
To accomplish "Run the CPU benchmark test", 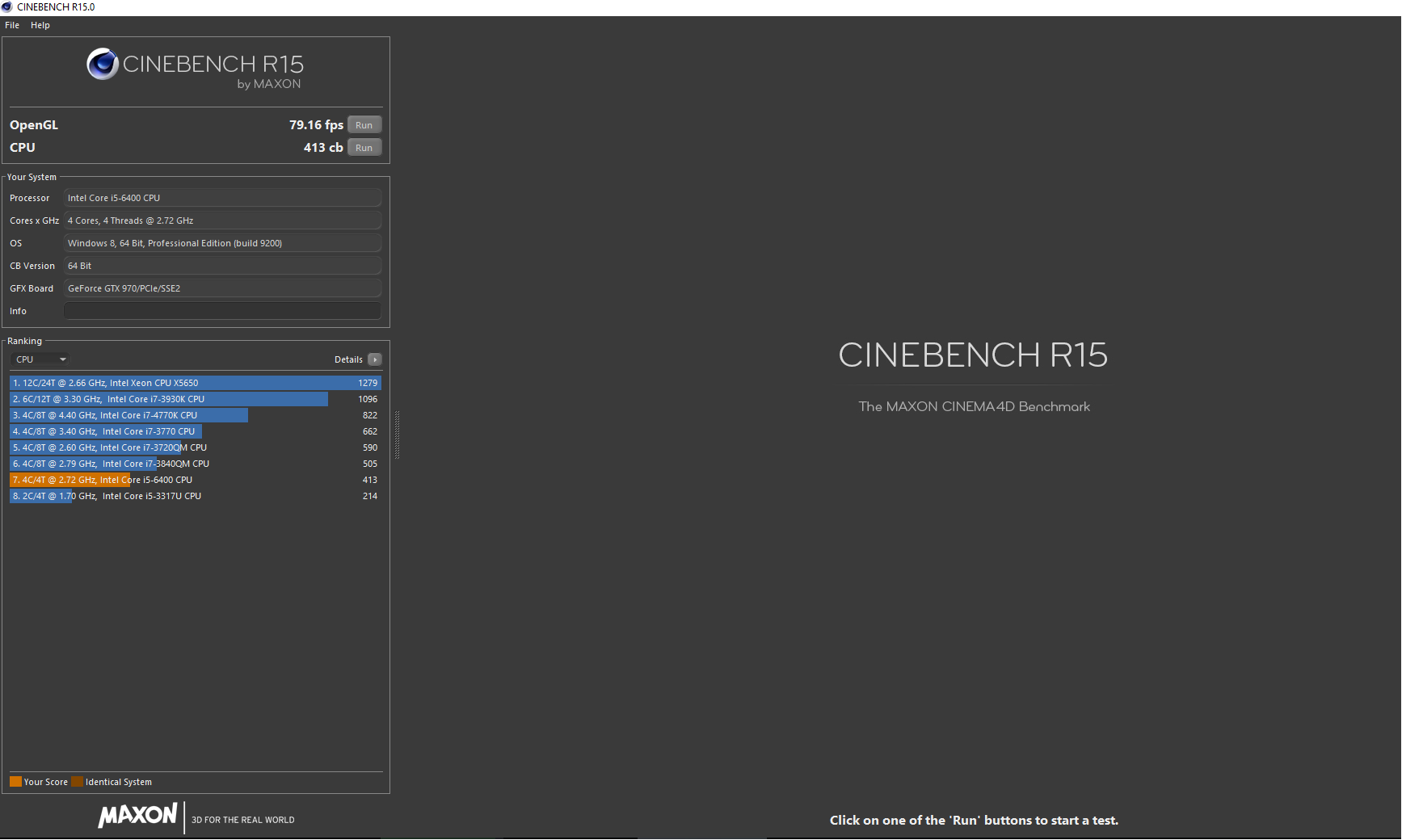I will pyautogui.click(x=364, y=148).
